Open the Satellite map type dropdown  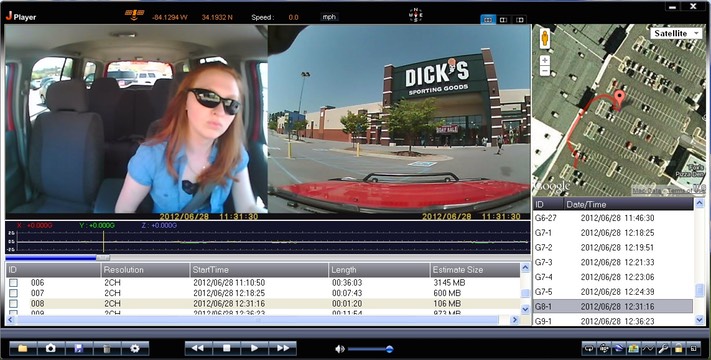[x=677, y=34]
